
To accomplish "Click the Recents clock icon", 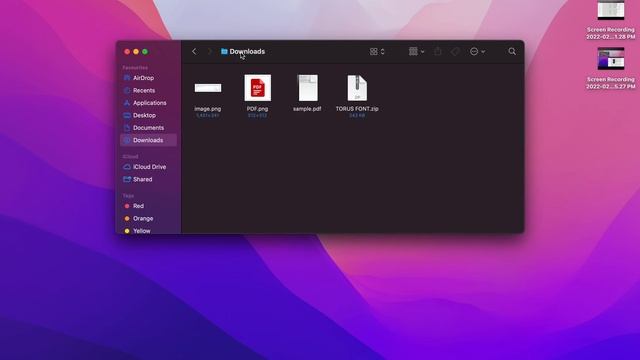I will point(127,90).
